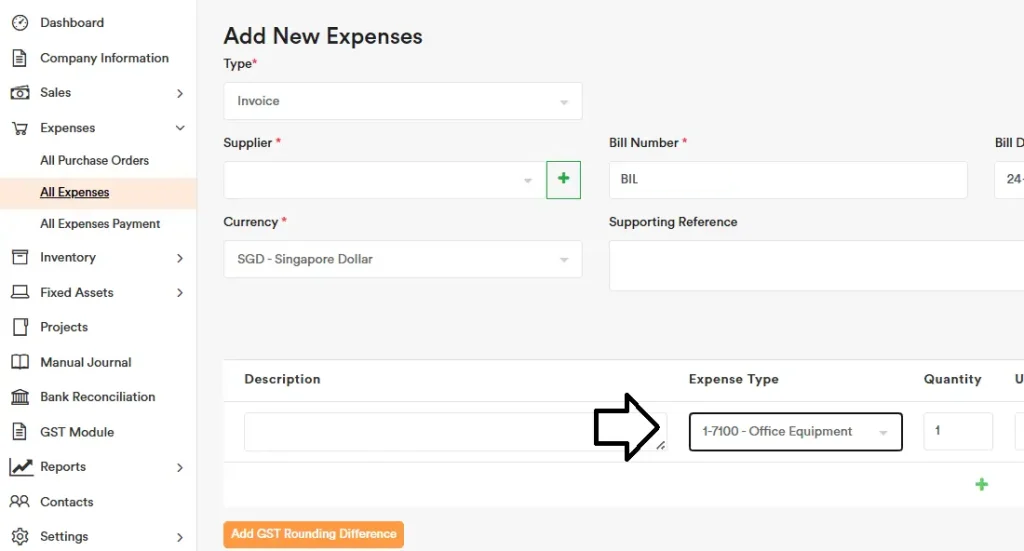Click the Inventory box icon
1024x551 pixels.
click(x=19, y=257)
